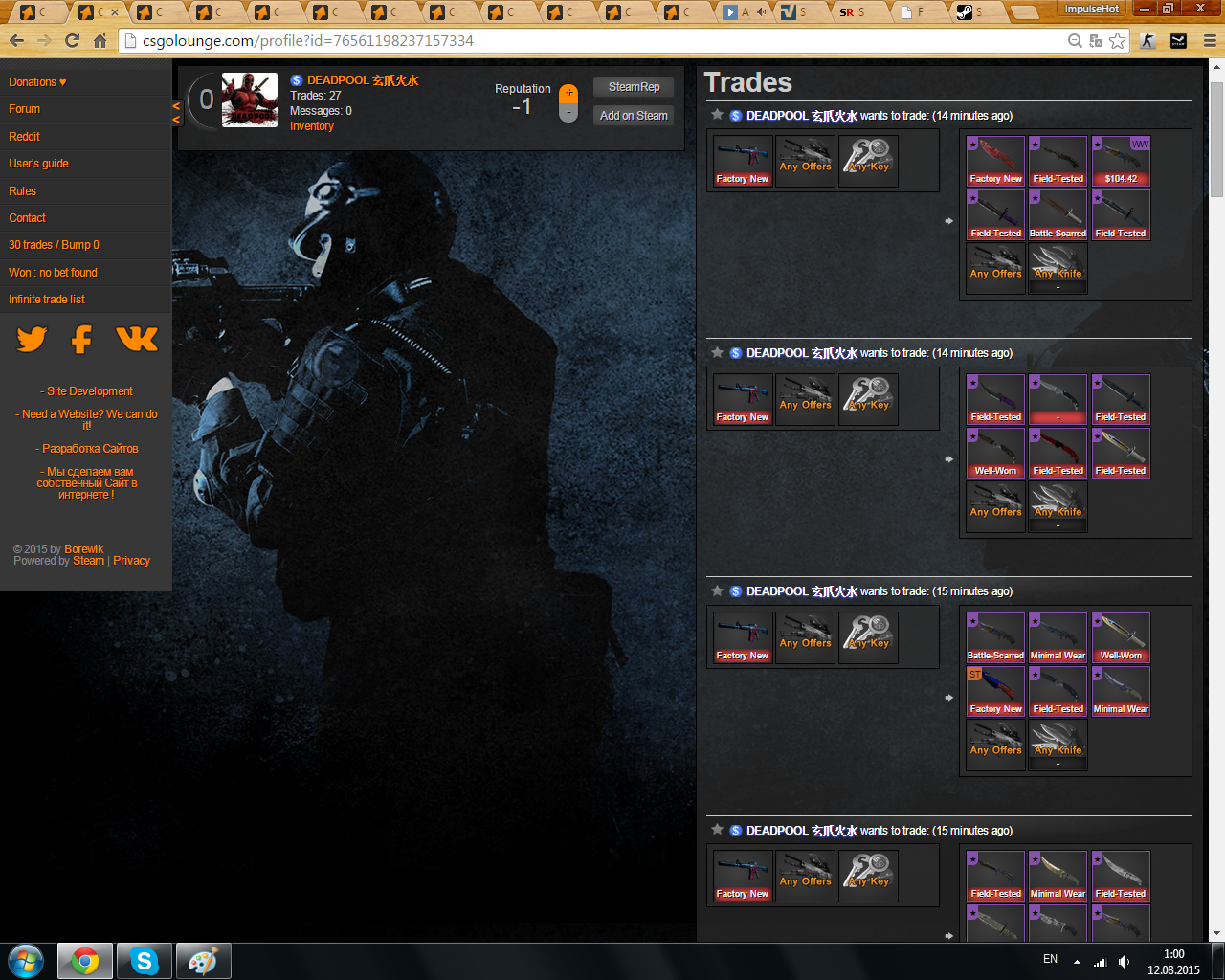Open Paint from the taskbar
The width and height of the screenshot is (1225, 980).
(x=203, y=961)
